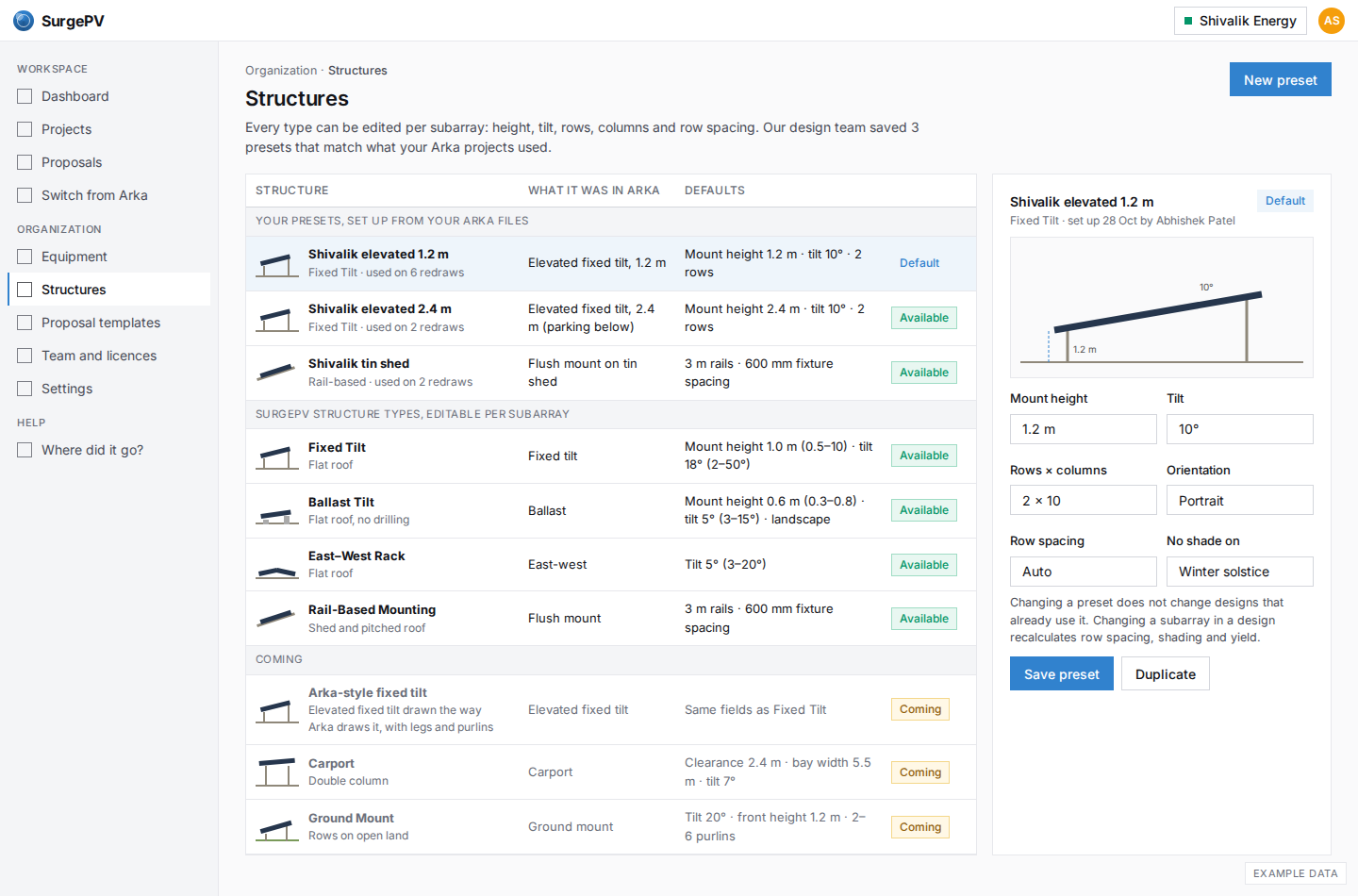Click the Dashboard sidebar icon box
The height and width of the screenshot is (896, 1358).
(x=25, y=96)
